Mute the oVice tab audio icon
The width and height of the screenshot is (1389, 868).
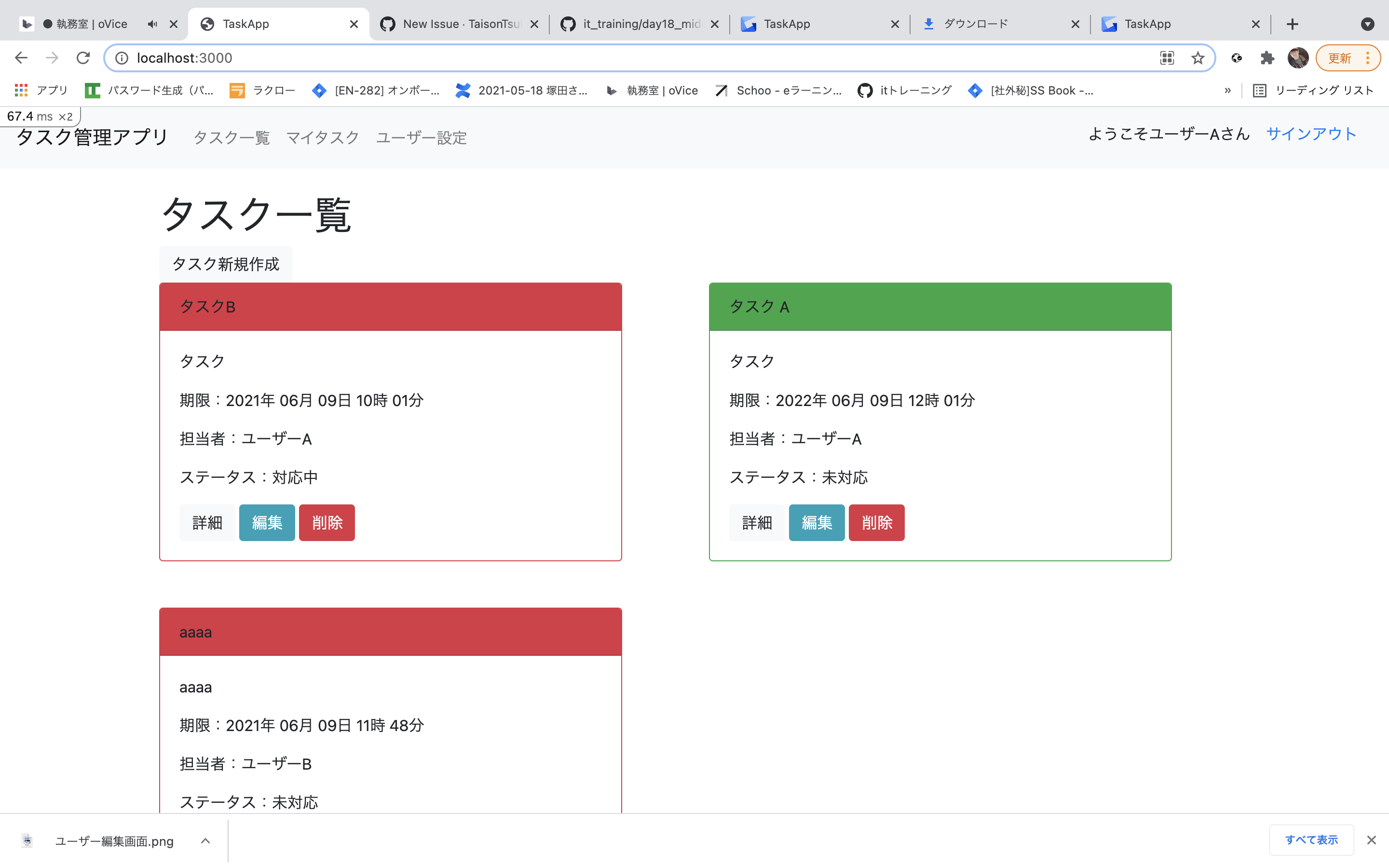(x=152, y=24)
